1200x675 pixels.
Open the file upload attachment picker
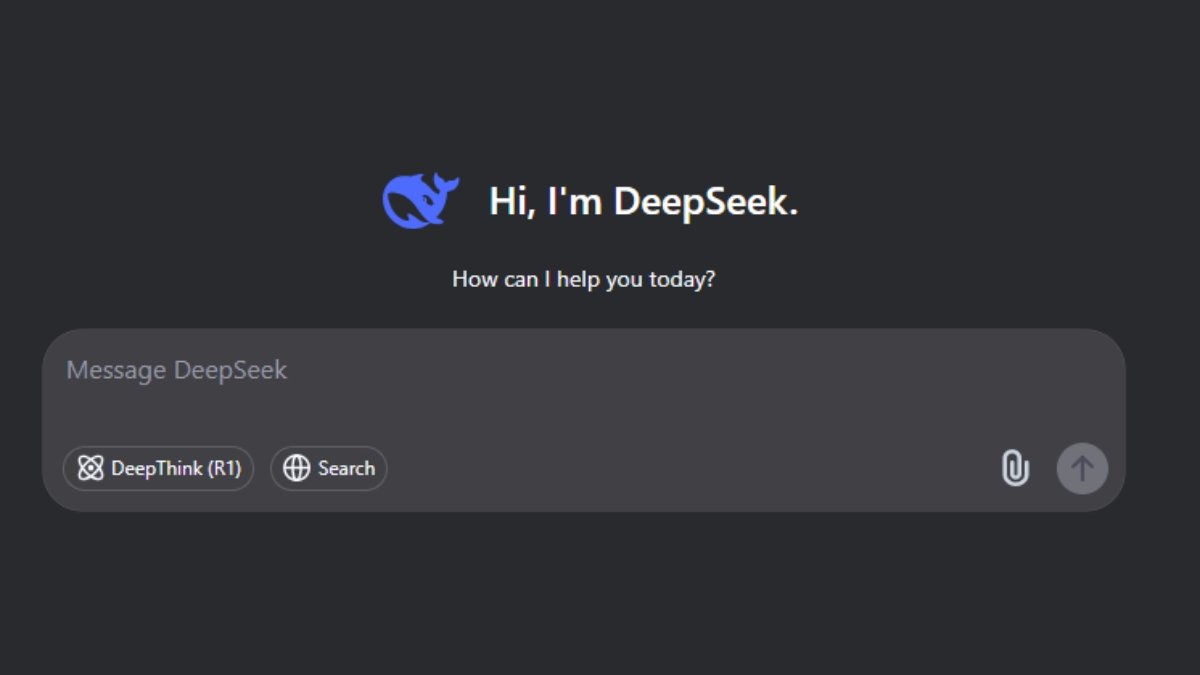(1015, 468)
